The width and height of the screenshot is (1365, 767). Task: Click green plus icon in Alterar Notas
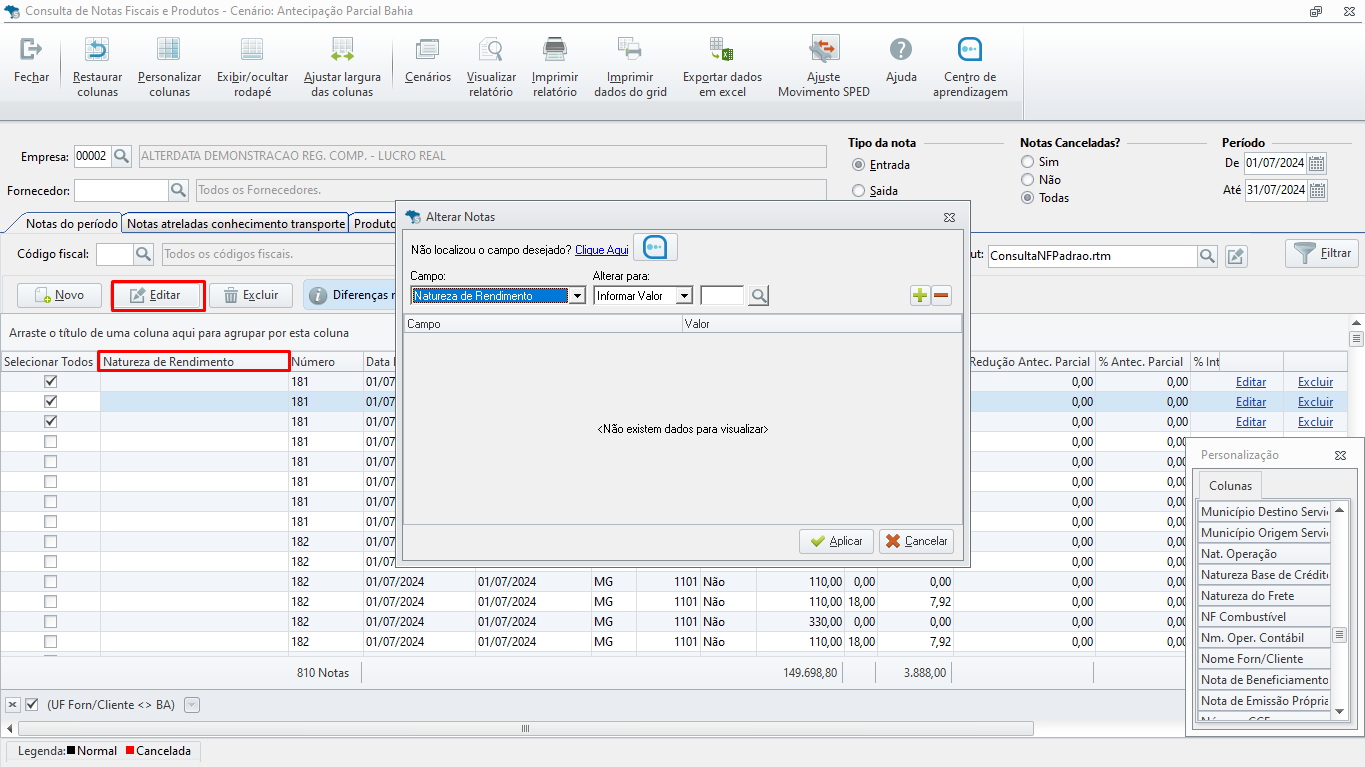click(920, 295)
